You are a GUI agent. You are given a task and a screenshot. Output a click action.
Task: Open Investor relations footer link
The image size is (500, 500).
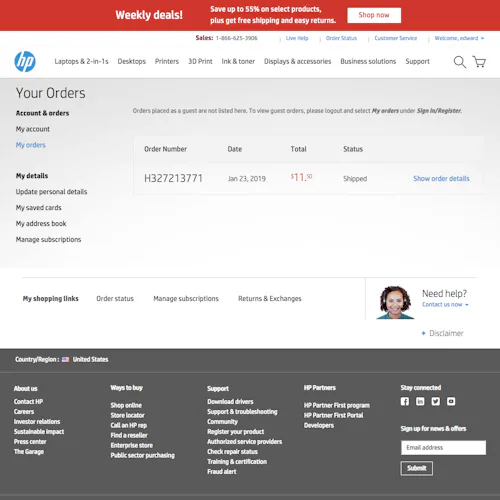point(37,422)
